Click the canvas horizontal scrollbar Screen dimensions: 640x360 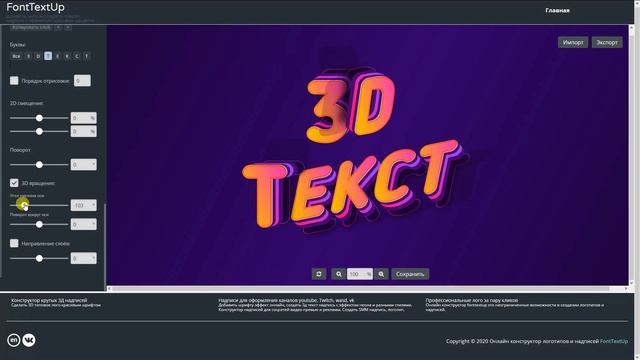coord(361,289)
